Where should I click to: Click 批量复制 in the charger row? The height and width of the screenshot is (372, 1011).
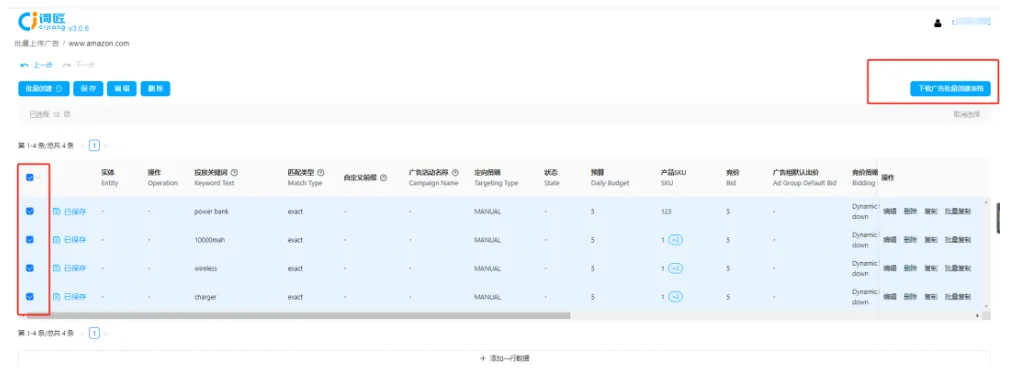click(957, 297)
